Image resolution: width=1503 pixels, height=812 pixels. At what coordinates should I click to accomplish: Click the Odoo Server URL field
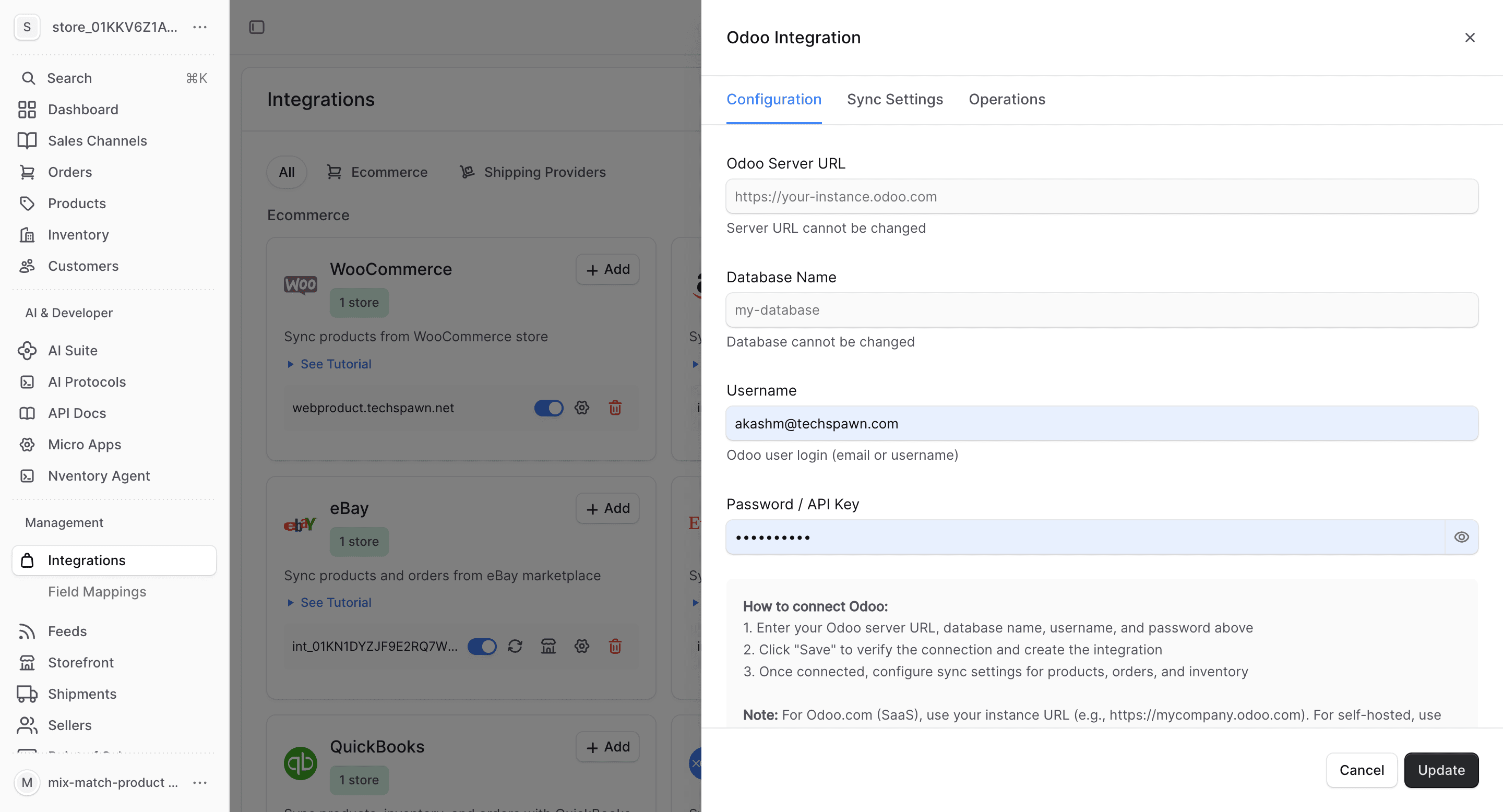[x=1102, y=197]
